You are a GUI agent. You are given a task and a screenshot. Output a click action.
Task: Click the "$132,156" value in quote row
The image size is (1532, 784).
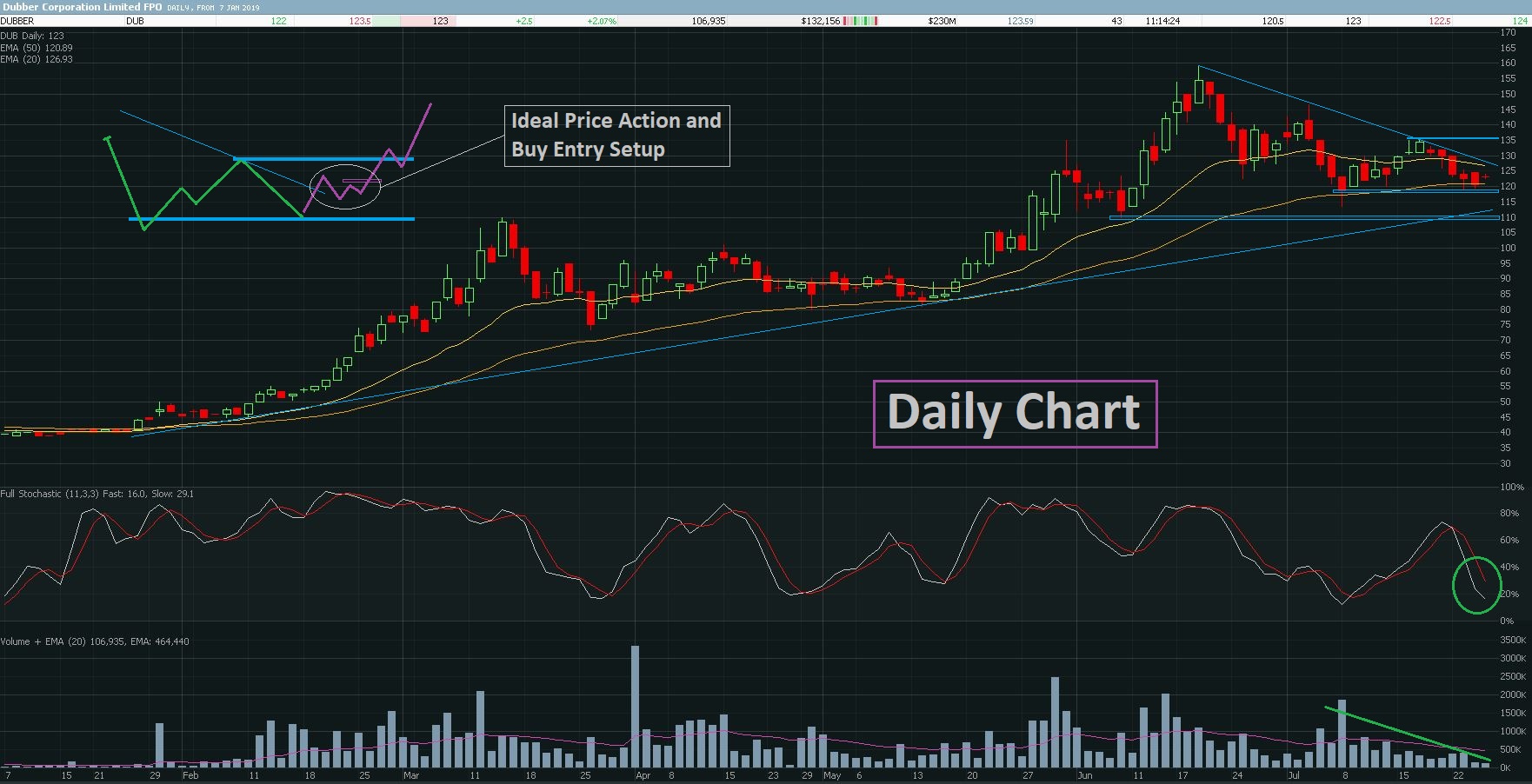(821, 21)
